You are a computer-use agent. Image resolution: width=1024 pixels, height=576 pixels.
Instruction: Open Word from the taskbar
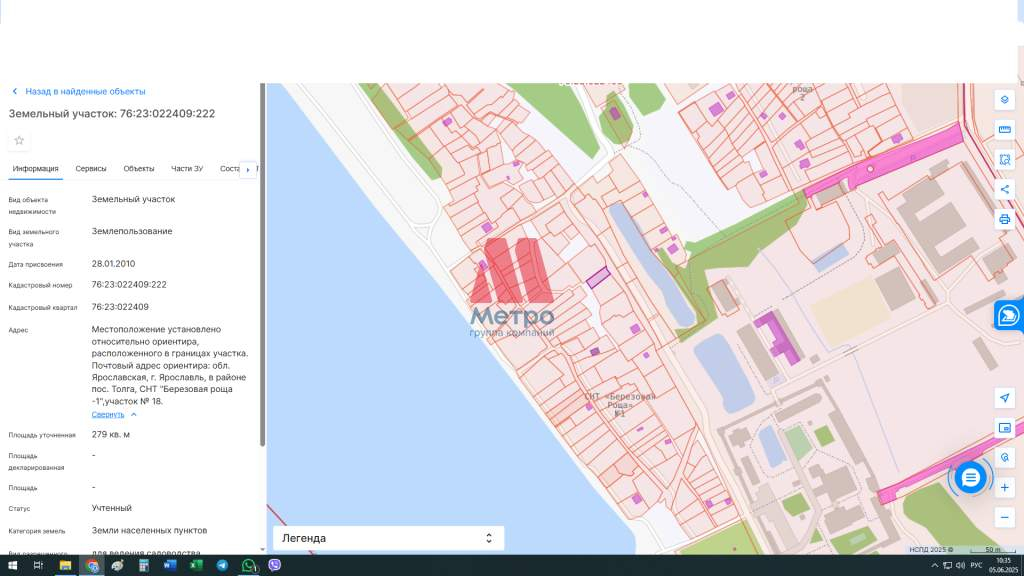170,566
